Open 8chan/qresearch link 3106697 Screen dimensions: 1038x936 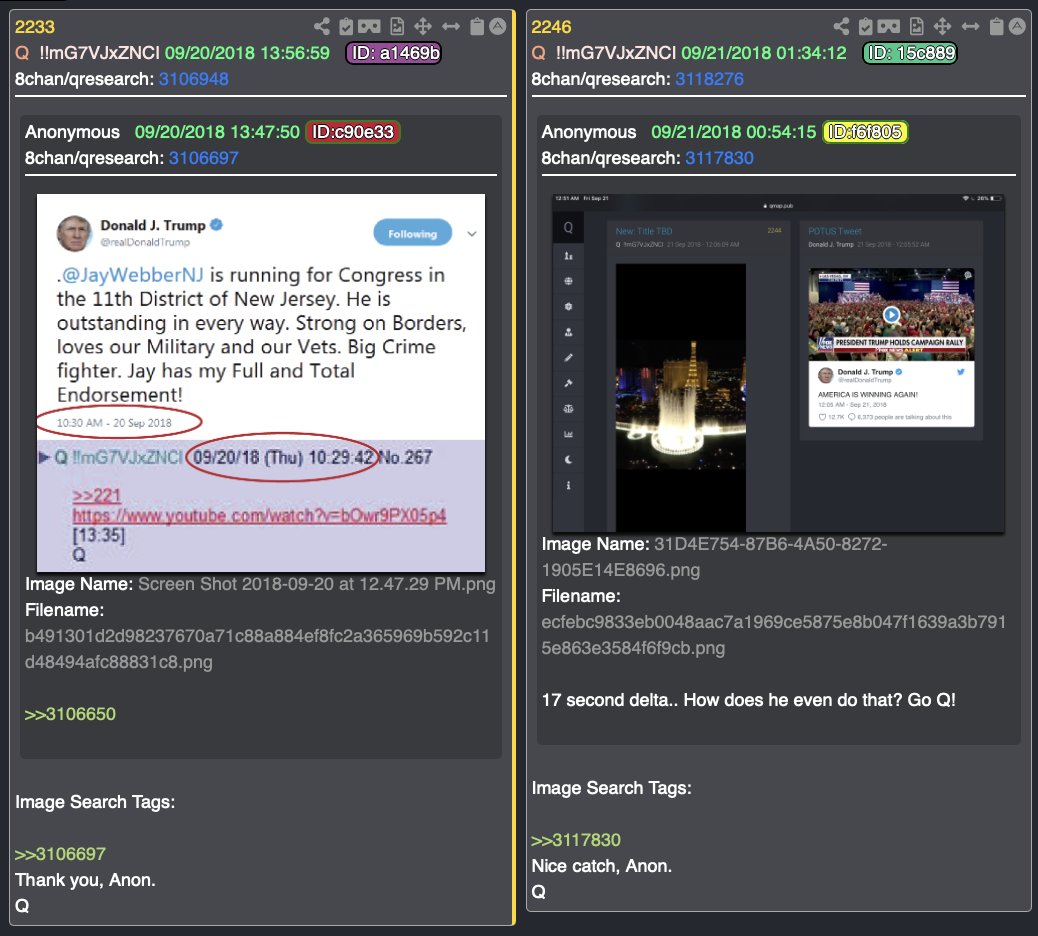tap(203, 158)
